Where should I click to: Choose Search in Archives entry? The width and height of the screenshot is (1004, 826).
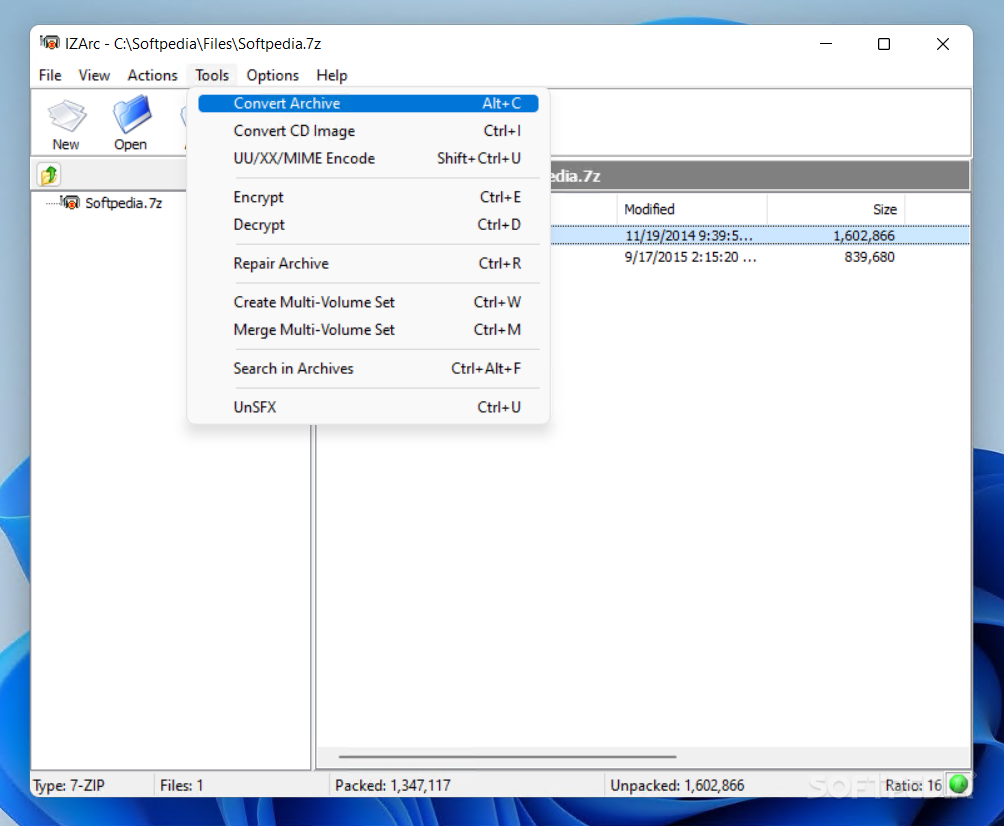368,368
